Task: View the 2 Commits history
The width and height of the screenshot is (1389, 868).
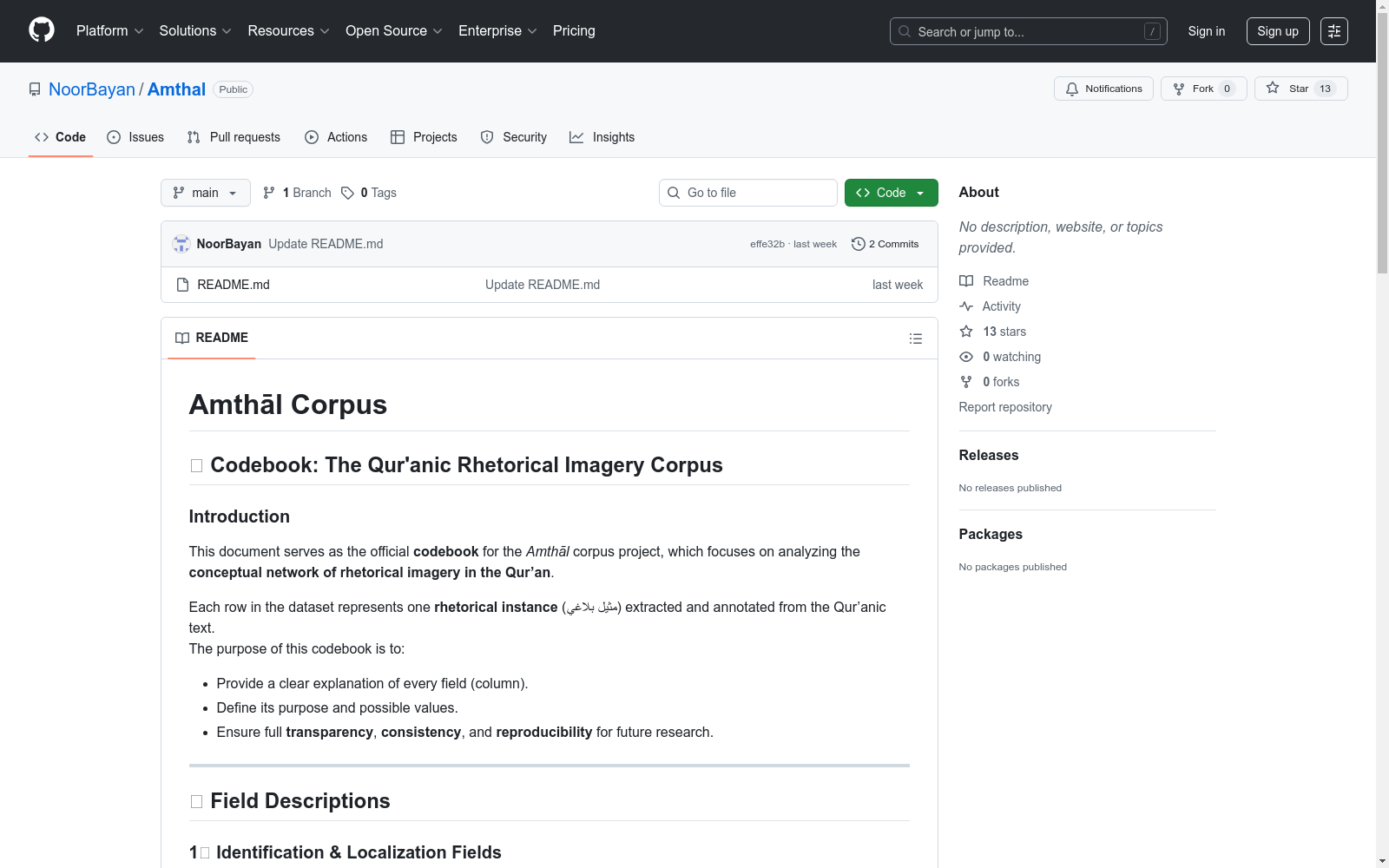Action: pyautogui.click(x=885, y=244)
